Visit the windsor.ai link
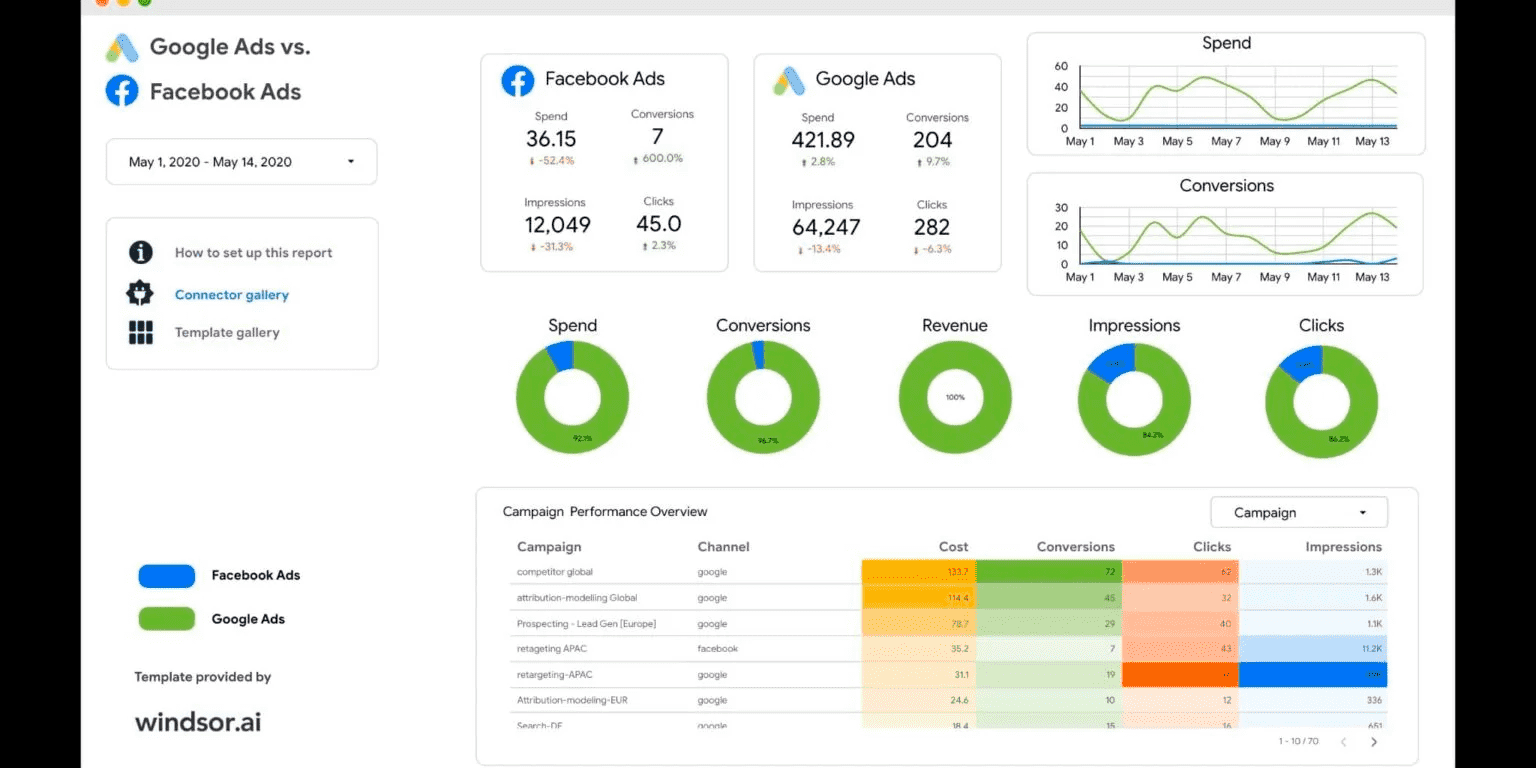The height and width of the screenshot is (768, 1536). click(197, 721)
